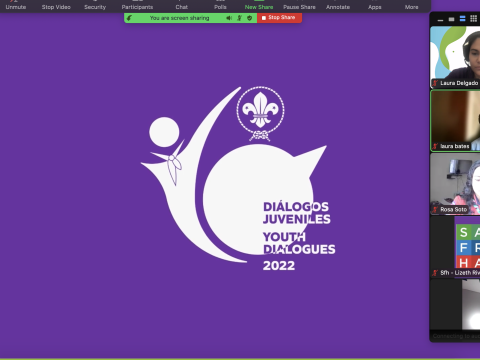Expand the More options menu

click(411, 6)
